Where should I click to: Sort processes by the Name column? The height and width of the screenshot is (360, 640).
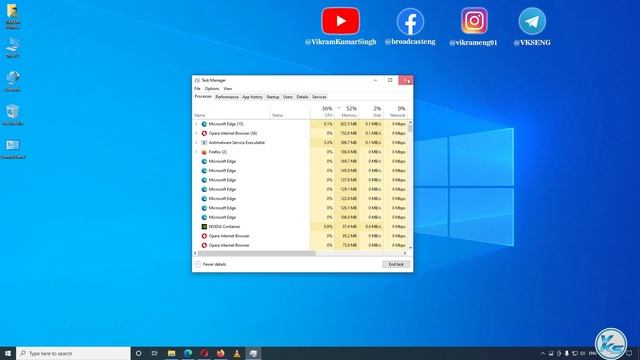coord(231,111)
